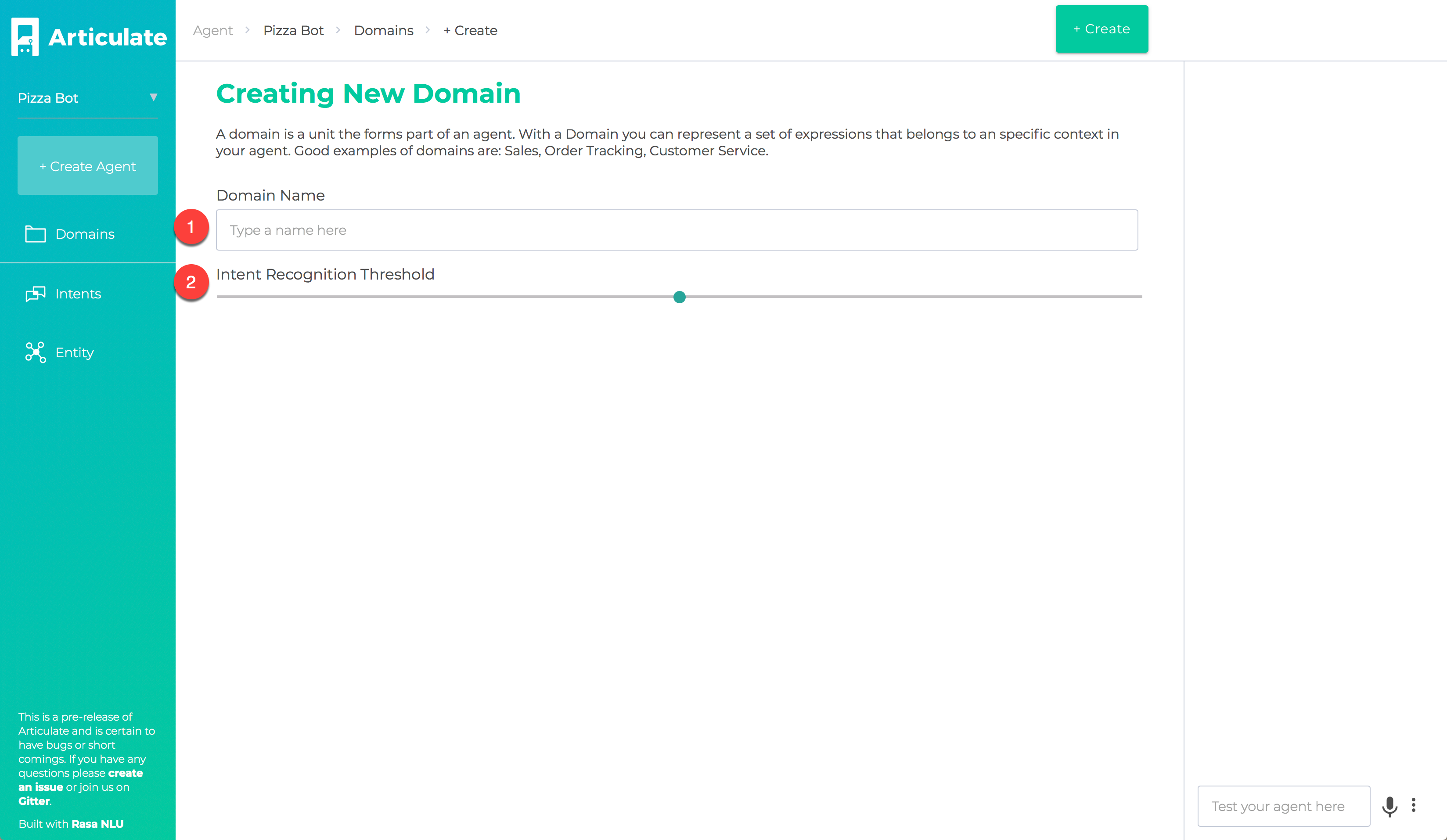This screenshot has width=1447, height=840.
Task: Open the Intents sidebar menu item
Action: tap(87, 294)
